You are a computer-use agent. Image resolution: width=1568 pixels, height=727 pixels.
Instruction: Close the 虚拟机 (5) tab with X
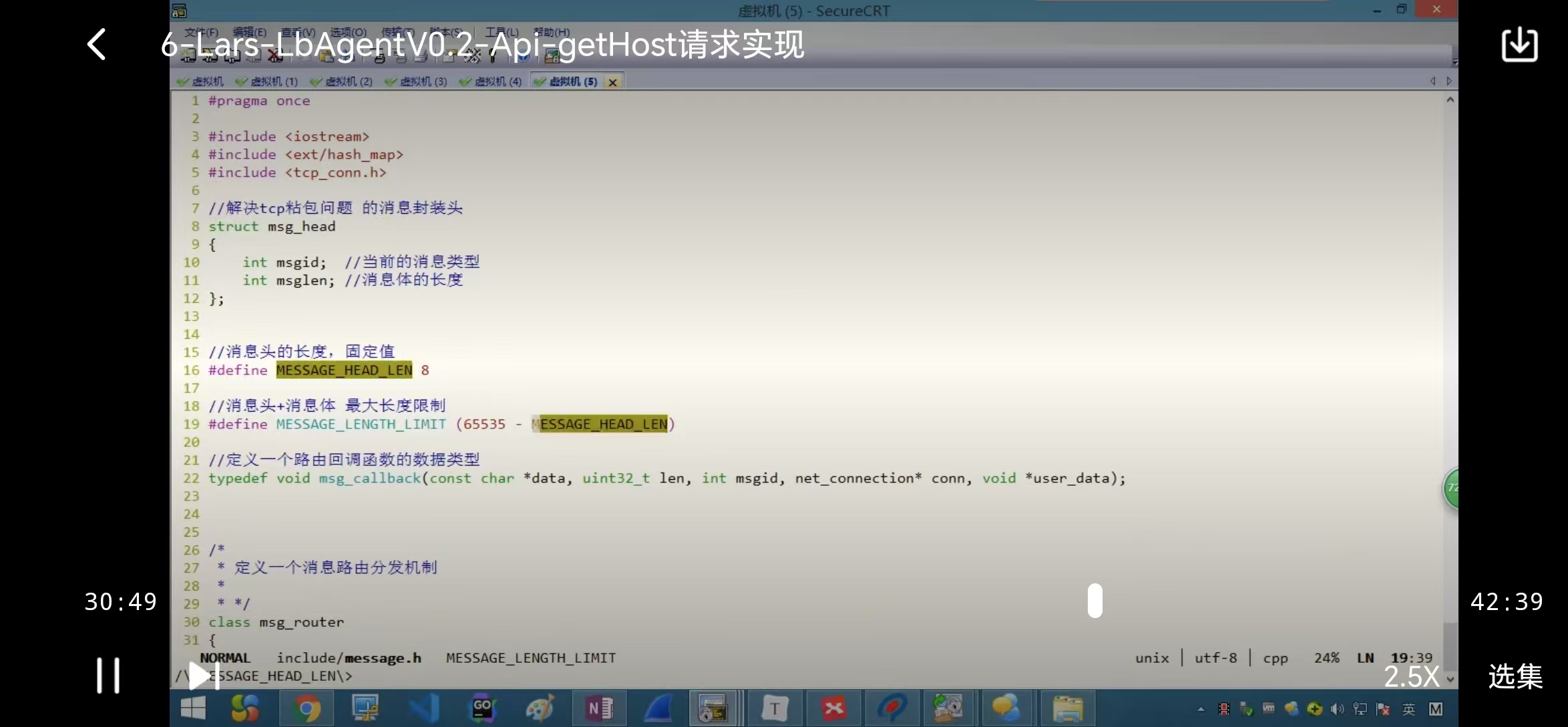[612, 82]
